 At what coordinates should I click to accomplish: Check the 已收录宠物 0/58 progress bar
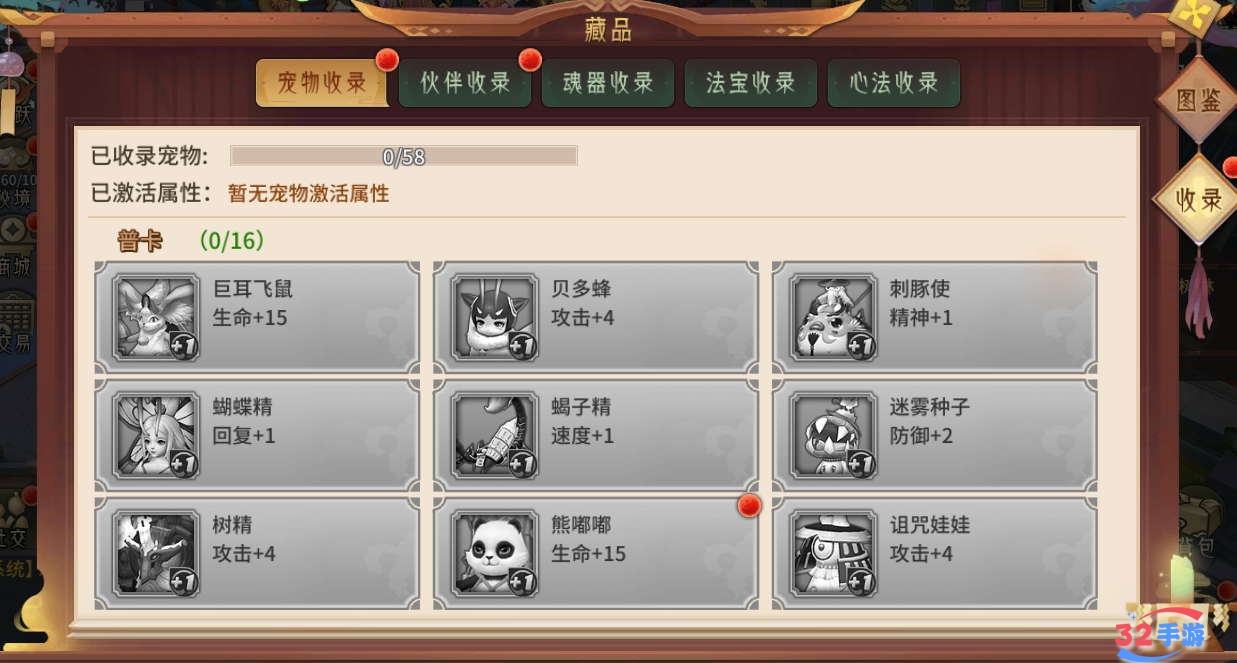coord(404,156)
